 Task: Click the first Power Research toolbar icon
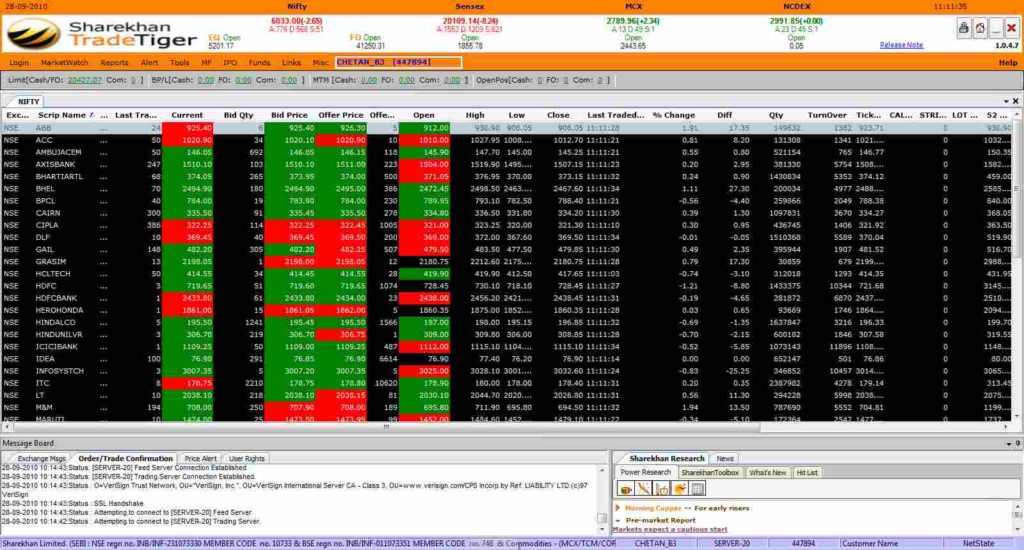[x=626, y=489]
